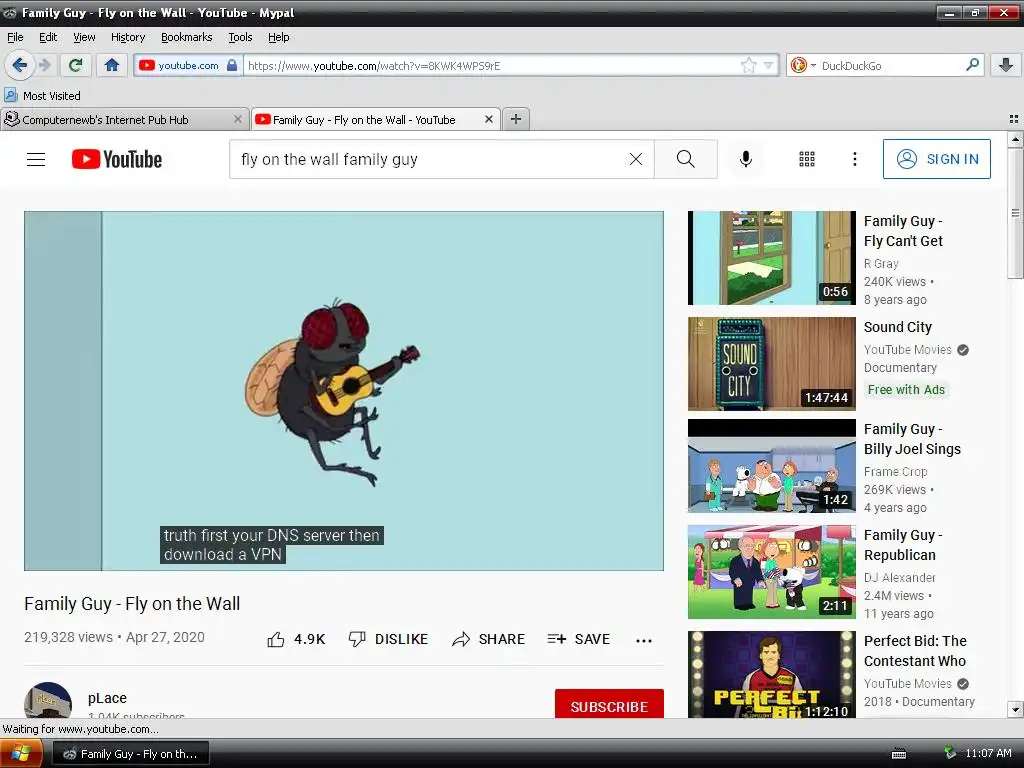
Task: Click the R Gray channel name
Action: pyautogui.click(x=881, y=264)
